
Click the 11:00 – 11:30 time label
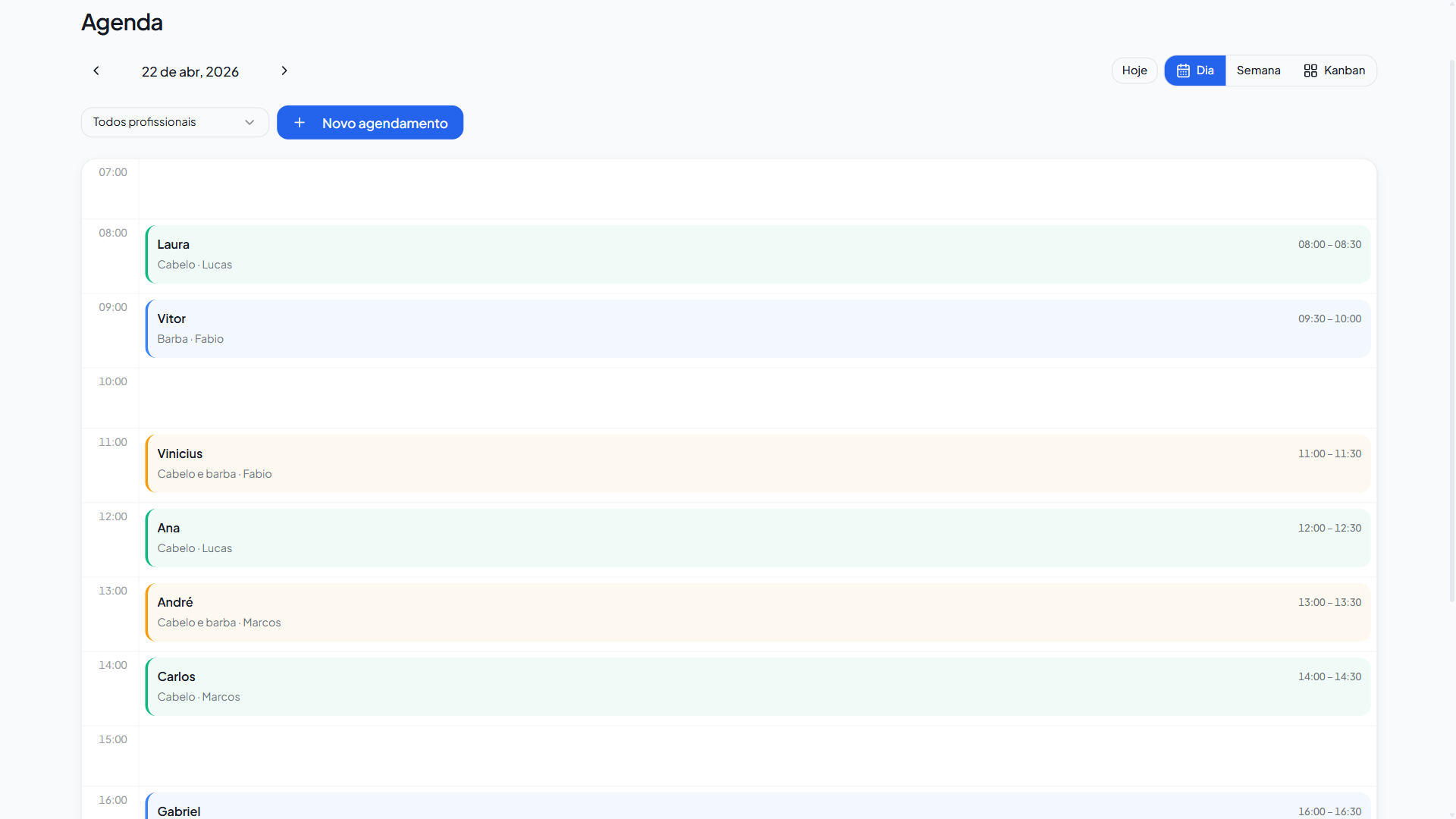click(x=1329, y=453)
